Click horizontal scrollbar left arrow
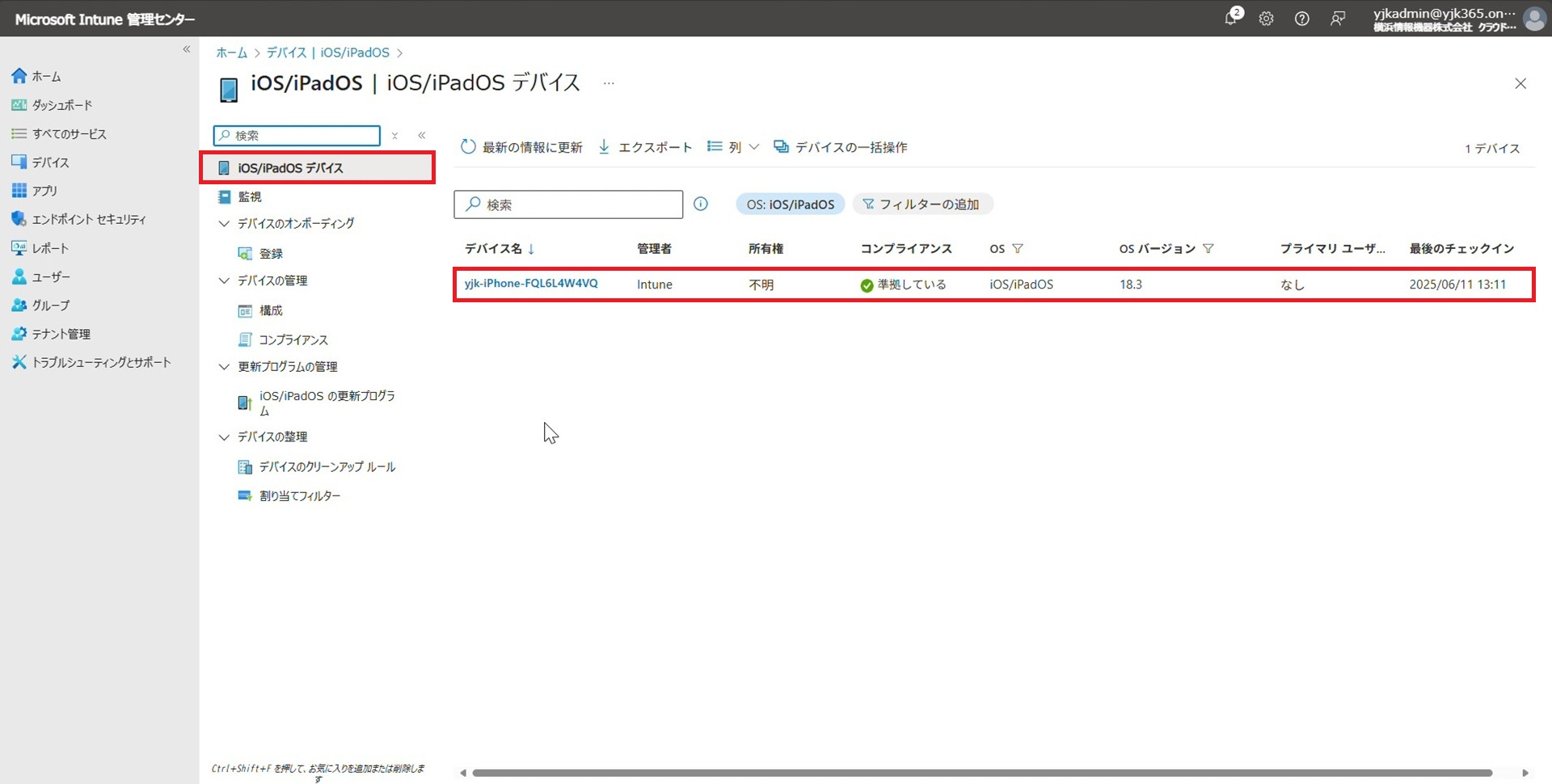Image resolution: width=1552 pixels, height=784 pixels. coord(462,773)
